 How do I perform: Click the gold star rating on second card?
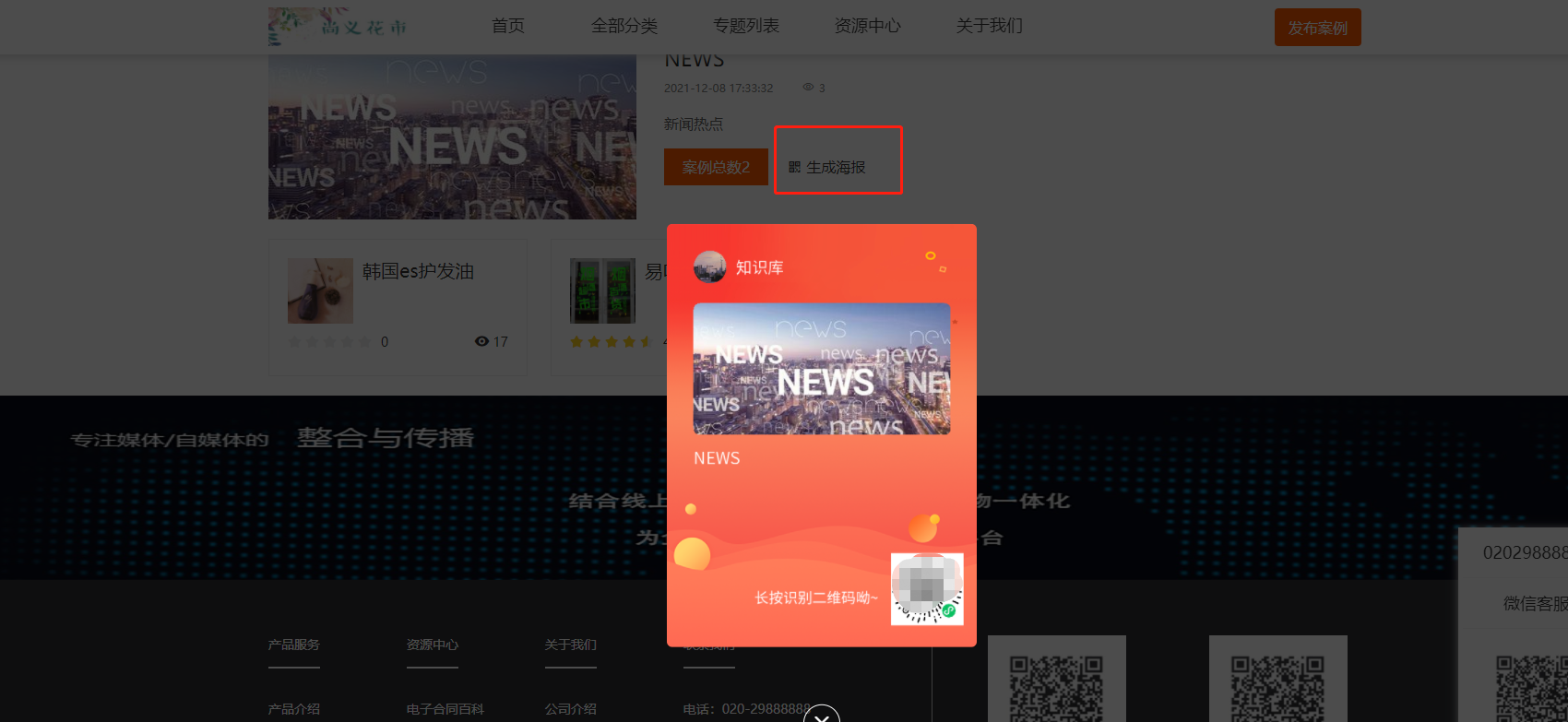pos(611,342)
